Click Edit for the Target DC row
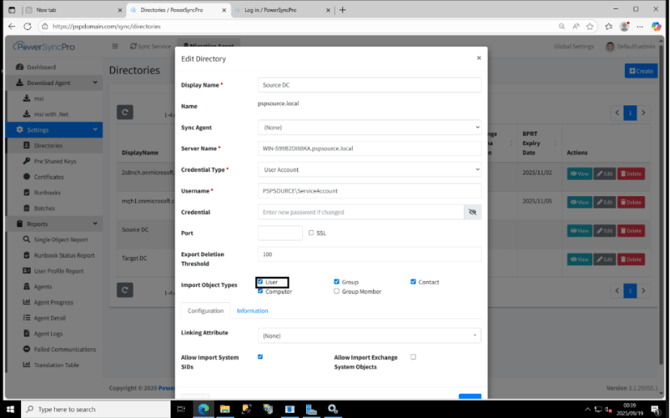670x418 pixels. (604, 259)
